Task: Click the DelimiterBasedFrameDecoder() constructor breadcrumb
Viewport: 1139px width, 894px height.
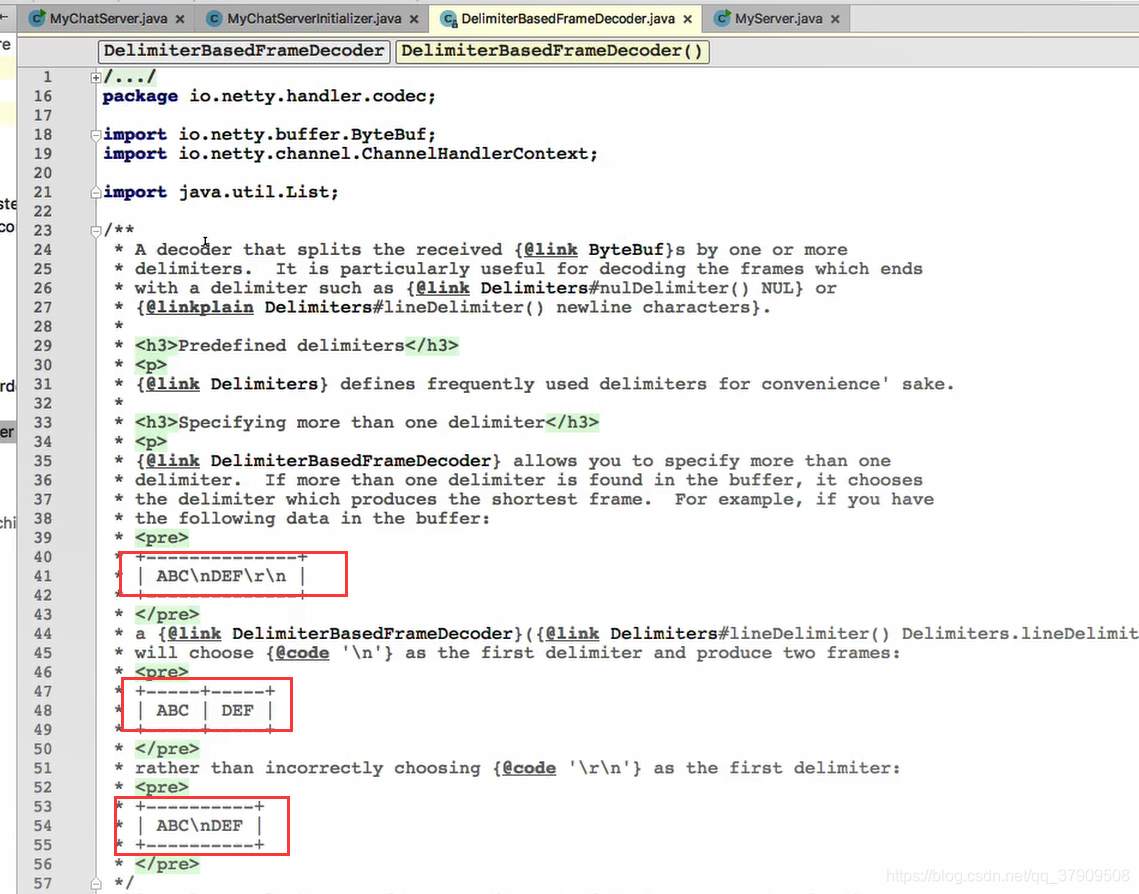Action: (552, 51)
